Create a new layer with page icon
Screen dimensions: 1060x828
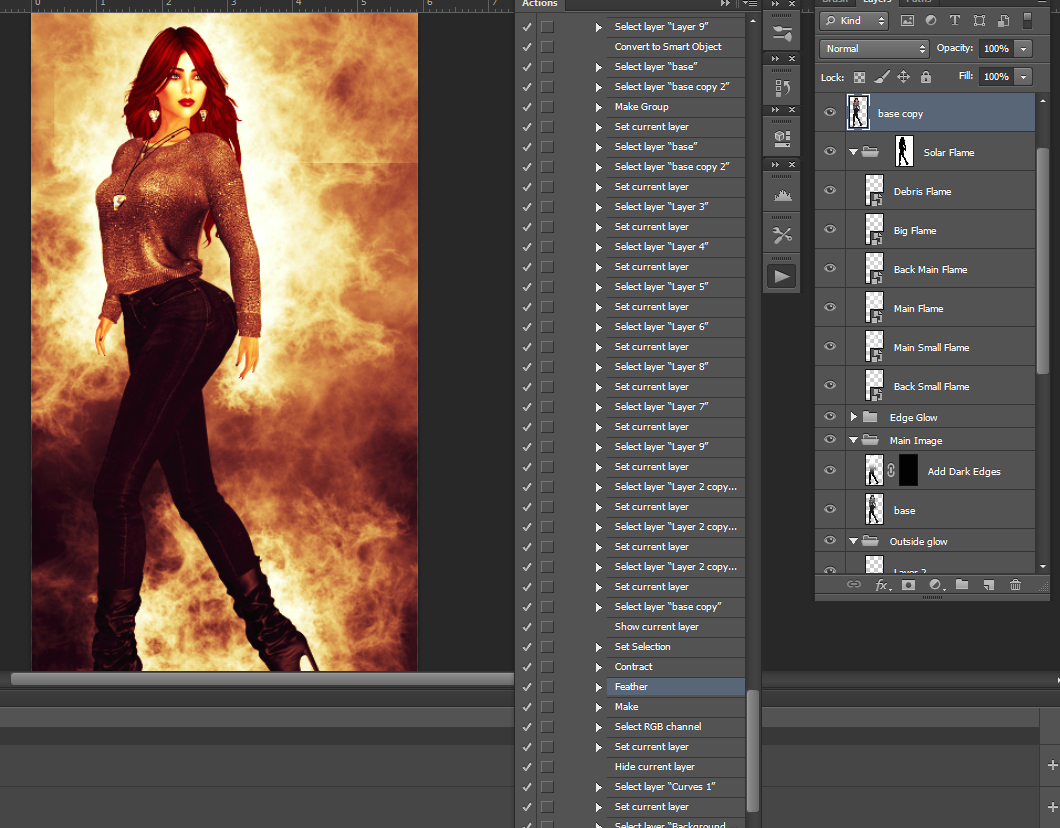pyautogui.click(x=988, y=585)
